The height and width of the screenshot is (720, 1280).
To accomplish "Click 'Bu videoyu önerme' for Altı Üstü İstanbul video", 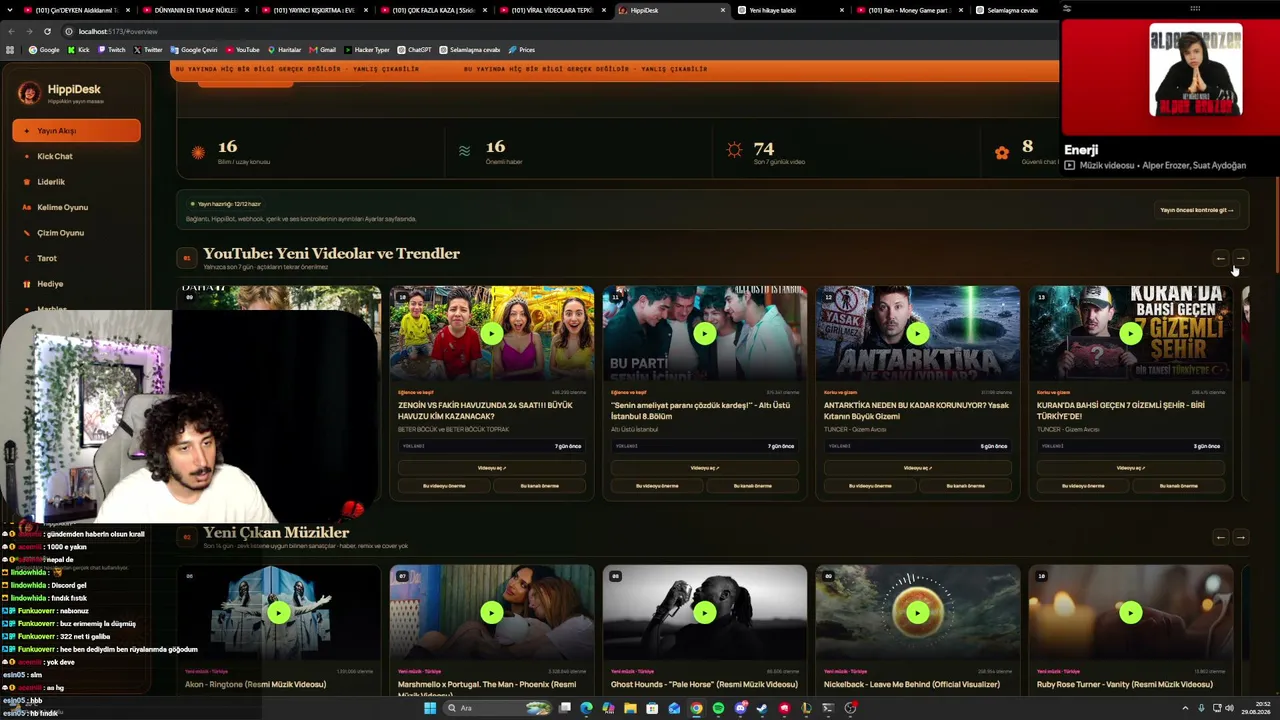I will pos(657,486).
